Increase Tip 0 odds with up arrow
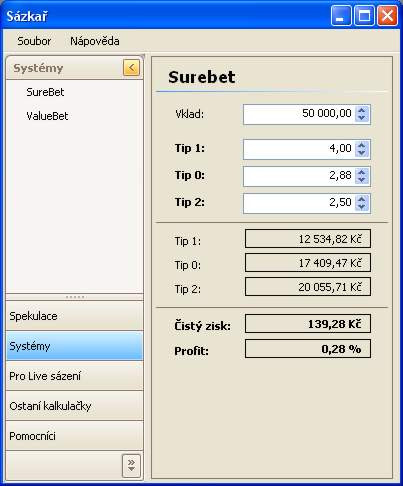Viewport: 403px width, 486px height. pyautogui.click(x=362, y=172)
